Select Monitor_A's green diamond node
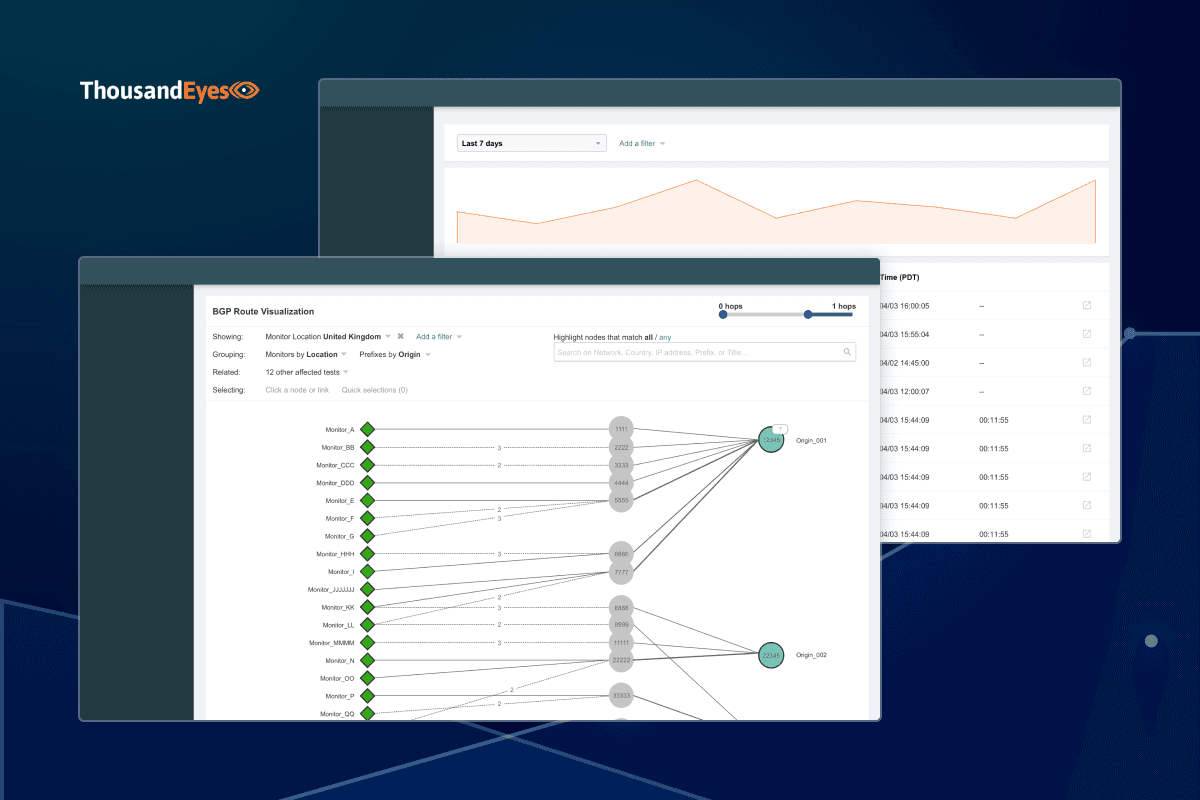 point(367,428)
